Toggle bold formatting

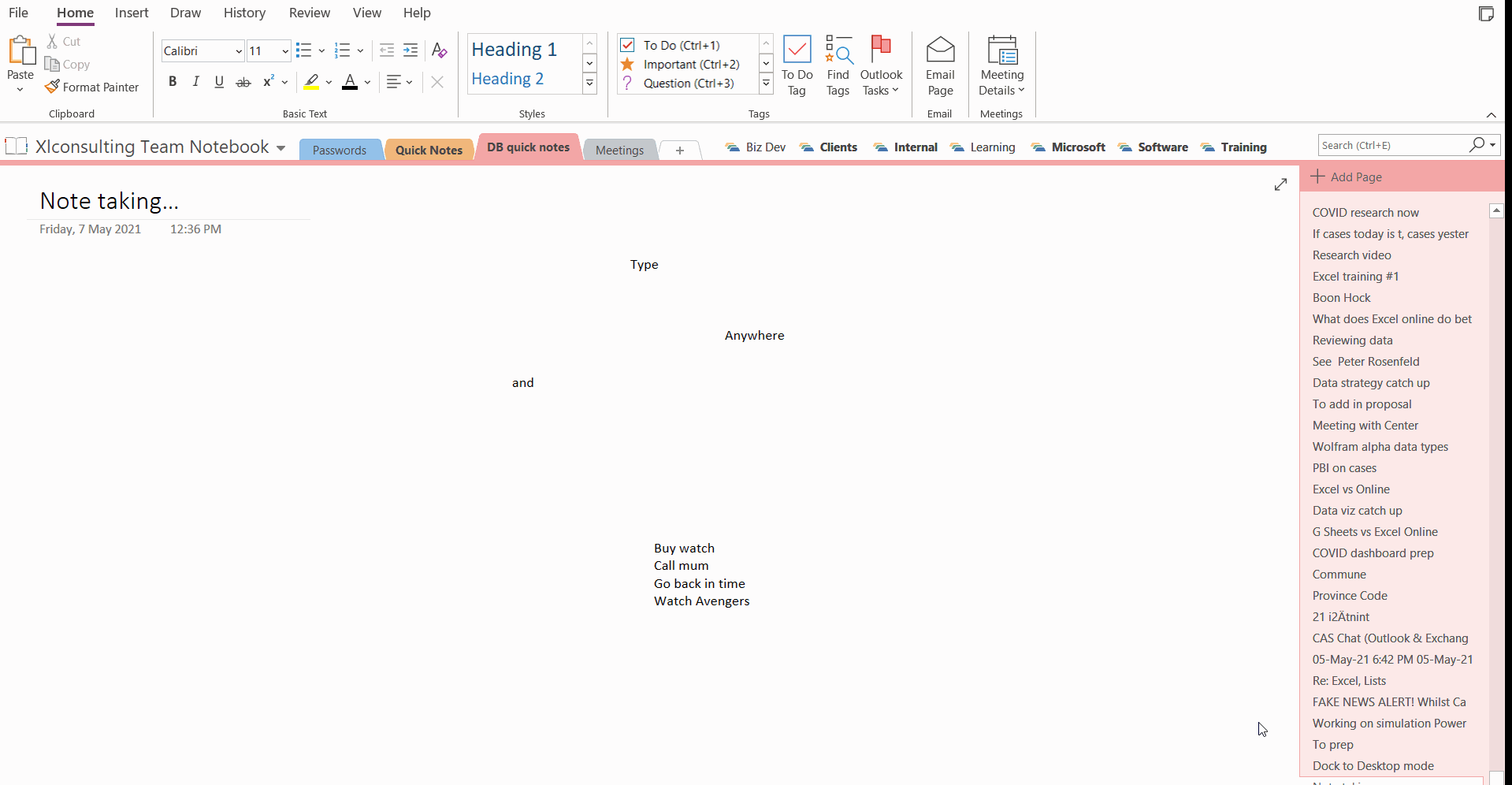173,82
